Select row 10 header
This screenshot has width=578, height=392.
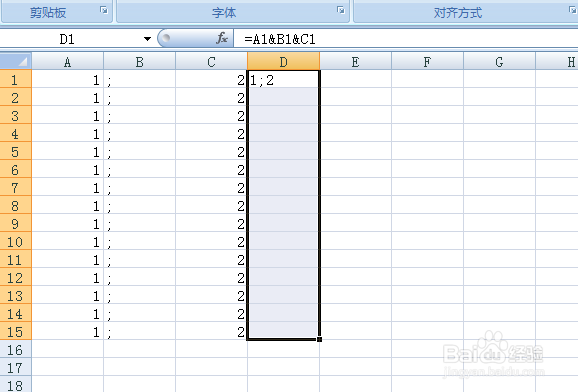(x=15, y=241)
